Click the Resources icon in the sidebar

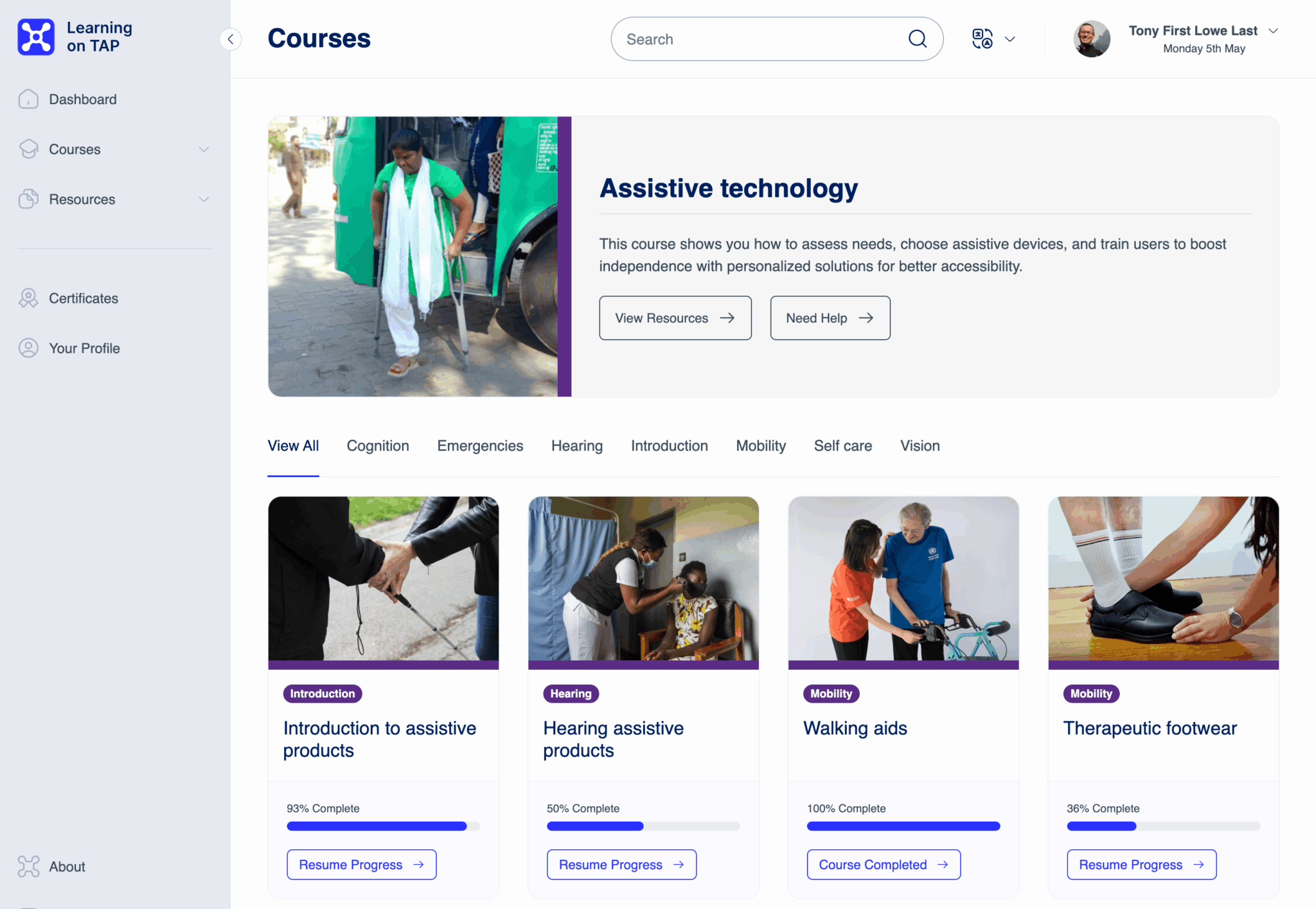pyautogui.click(x=28, y=199)
